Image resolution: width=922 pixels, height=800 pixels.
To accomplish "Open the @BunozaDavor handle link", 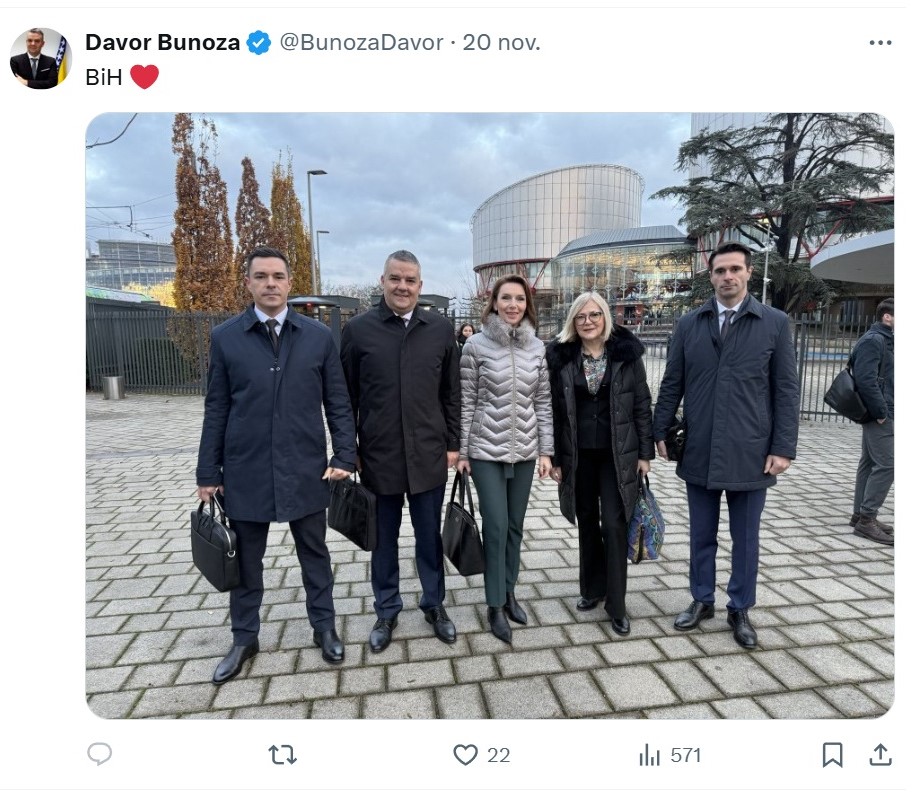I will [361, 42].
